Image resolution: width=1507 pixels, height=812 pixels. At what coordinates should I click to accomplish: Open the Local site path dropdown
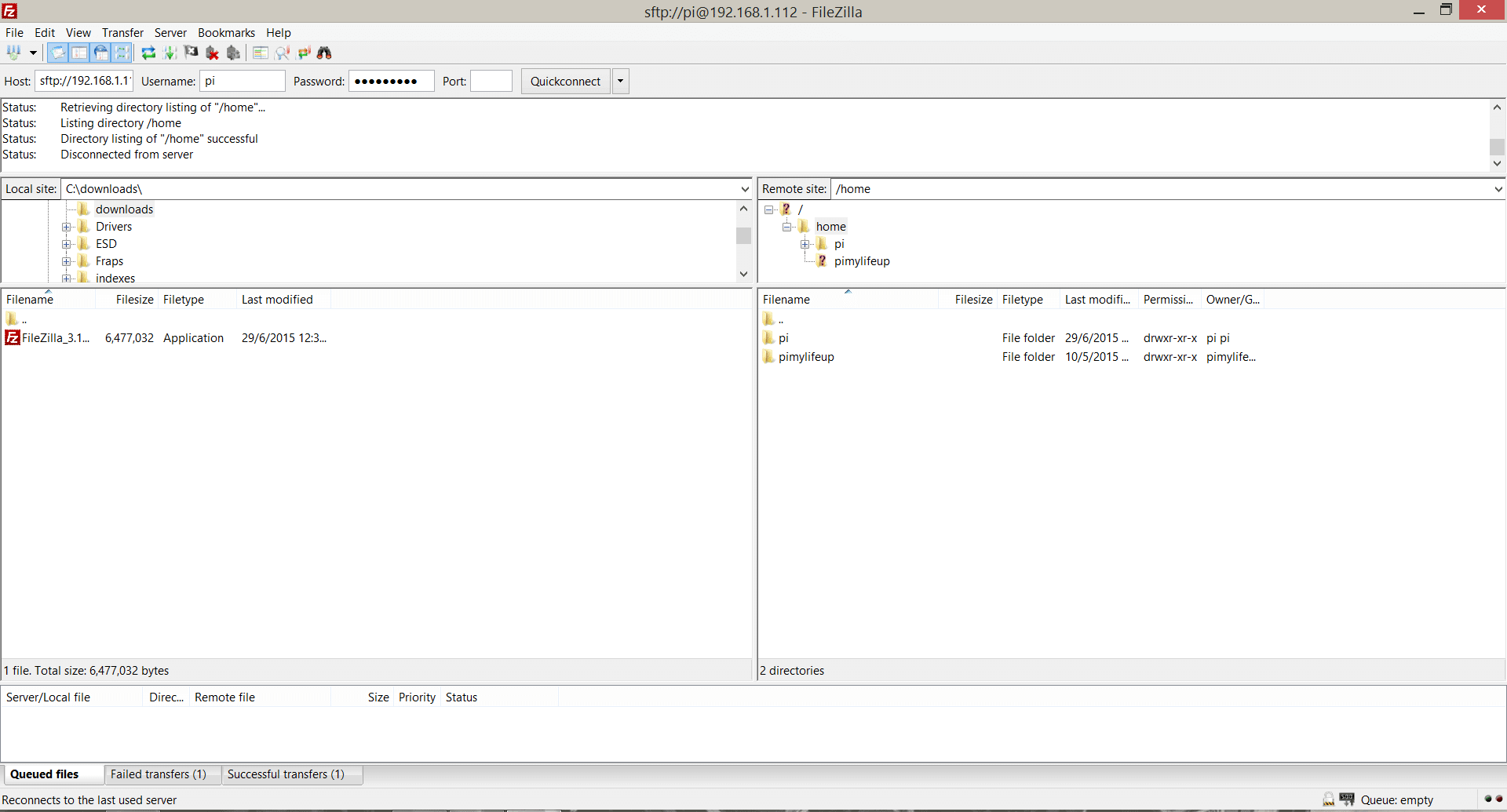pos(745,189)
